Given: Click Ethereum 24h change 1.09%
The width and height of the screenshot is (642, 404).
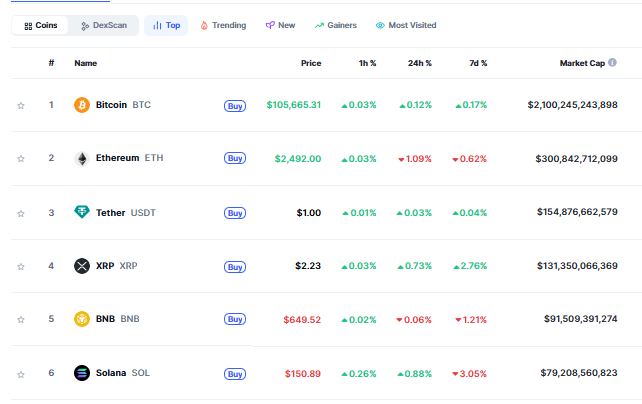Looking at the screenshot, I should (x=415, y=159).
